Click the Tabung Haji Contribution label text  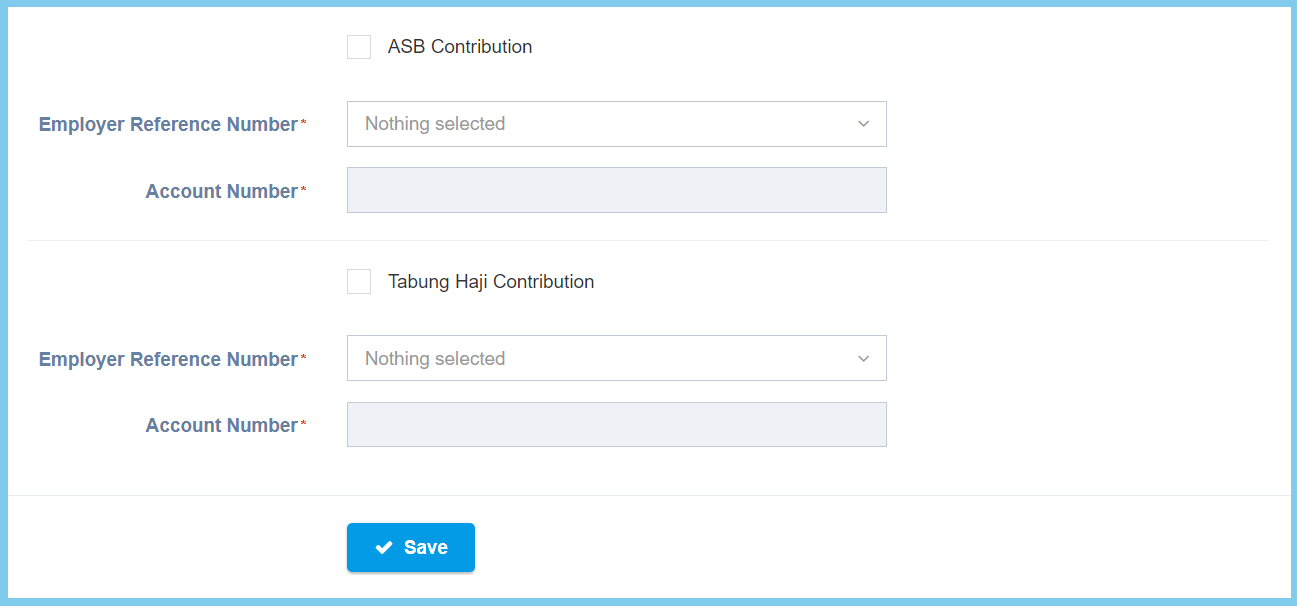(491, 282)
